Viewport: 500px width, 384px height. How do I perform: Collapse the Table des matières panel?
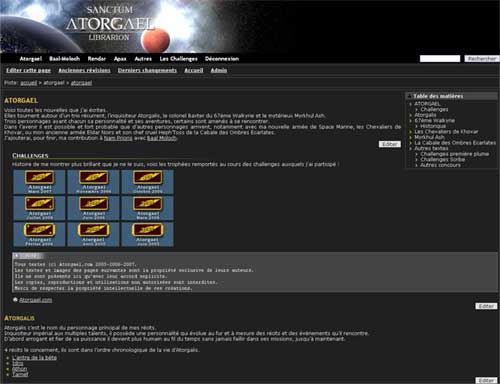(410, 96)
